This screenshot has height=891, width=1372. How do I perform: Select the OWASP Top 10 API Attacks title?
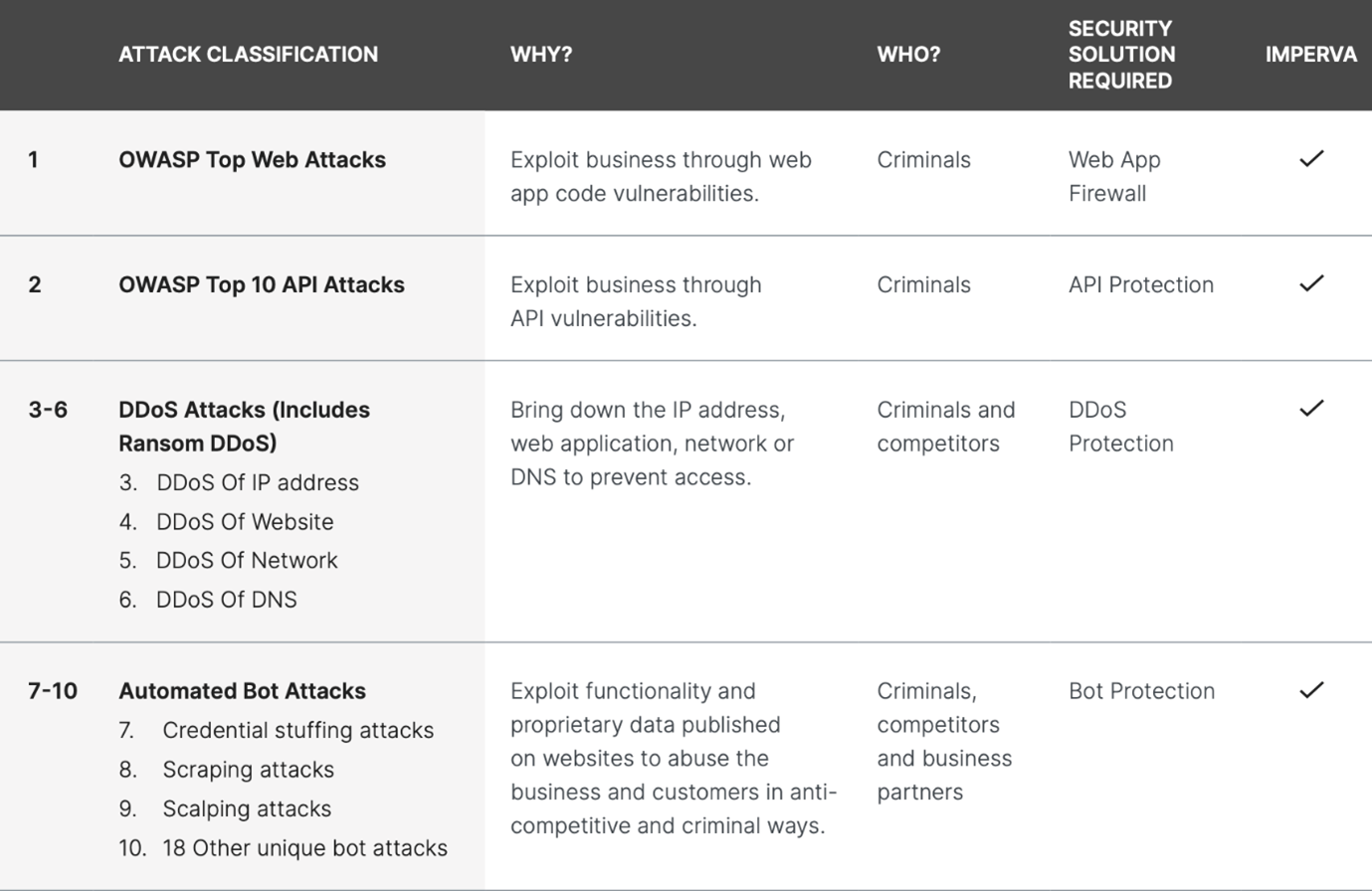[x=262, y=285]
